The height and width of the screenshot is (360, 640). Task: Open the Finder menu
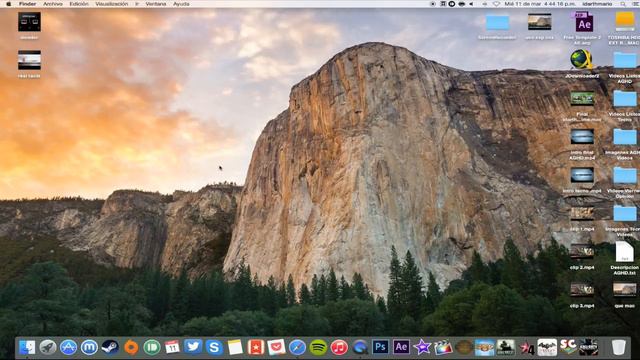tap(27, 4)
